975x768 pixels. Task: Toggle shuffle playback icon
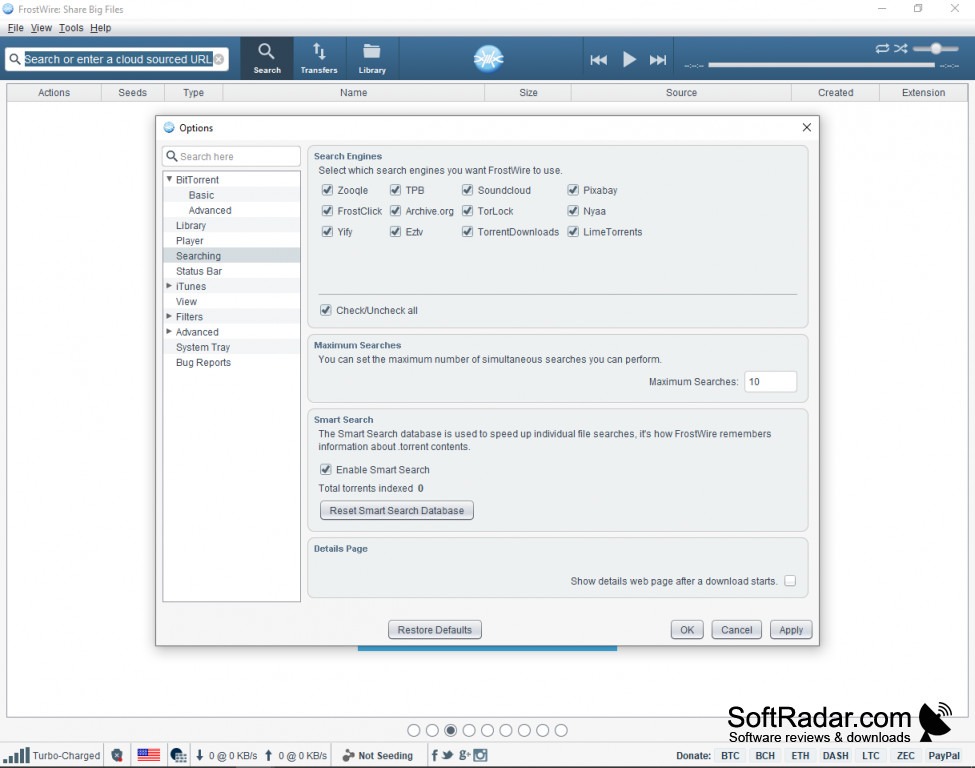900,49
